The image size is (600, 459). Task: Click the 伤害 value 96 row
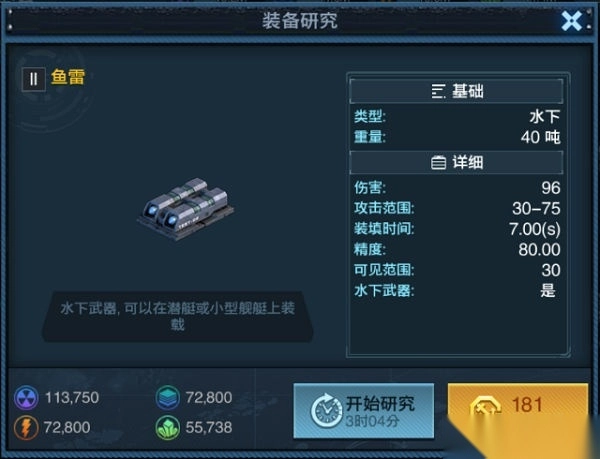pos(457,188)
